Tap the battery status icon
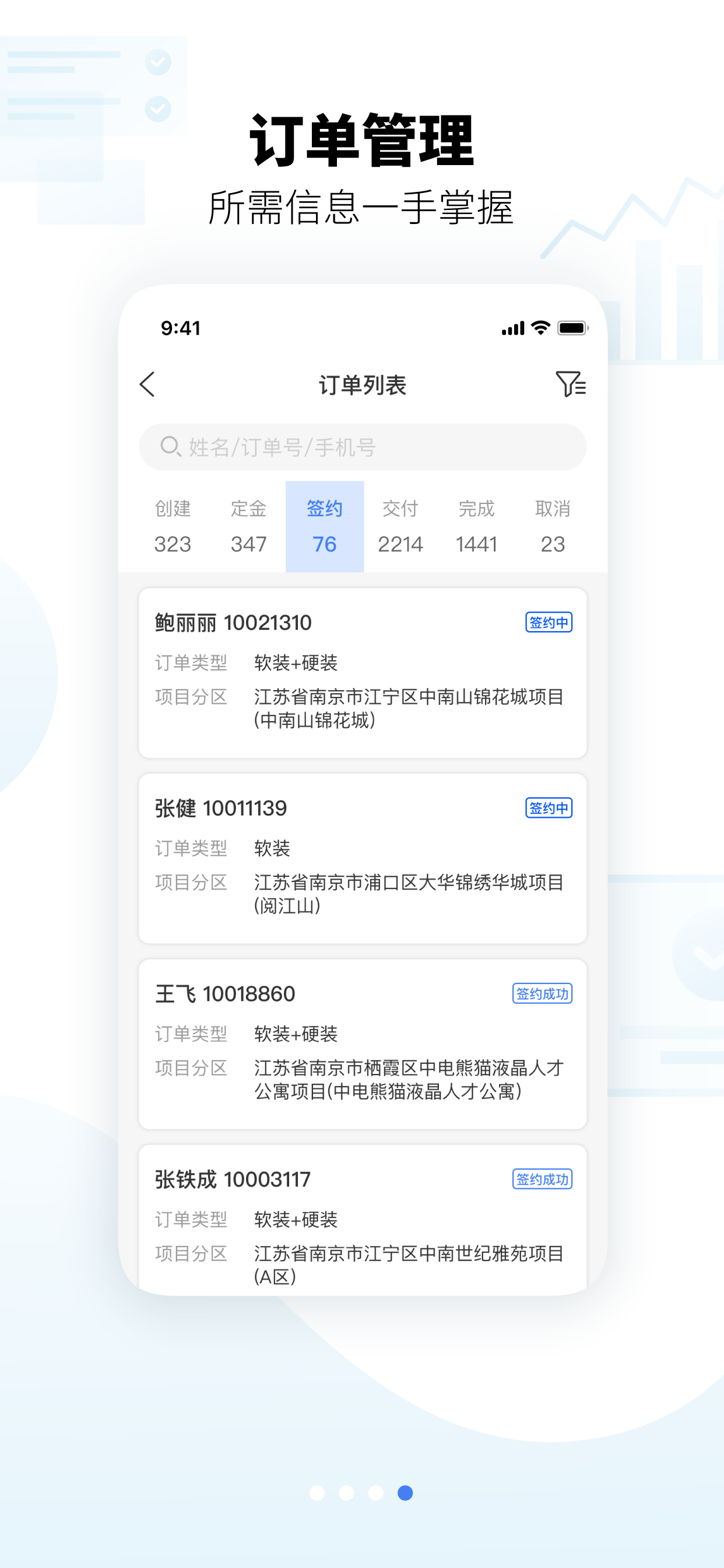This screenshot has height=1568, width=724. (x=573, y=328)
